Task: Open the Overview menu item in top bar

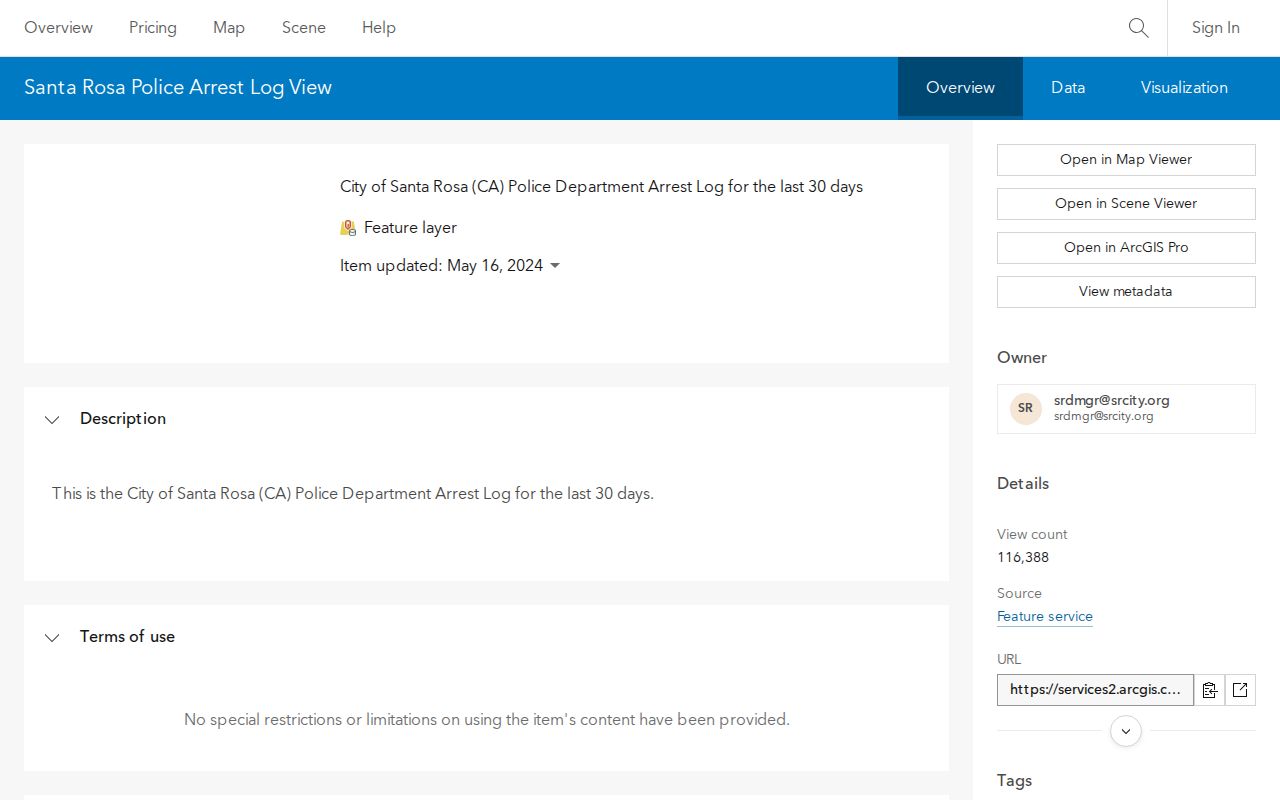Action: tap(58, 28)
